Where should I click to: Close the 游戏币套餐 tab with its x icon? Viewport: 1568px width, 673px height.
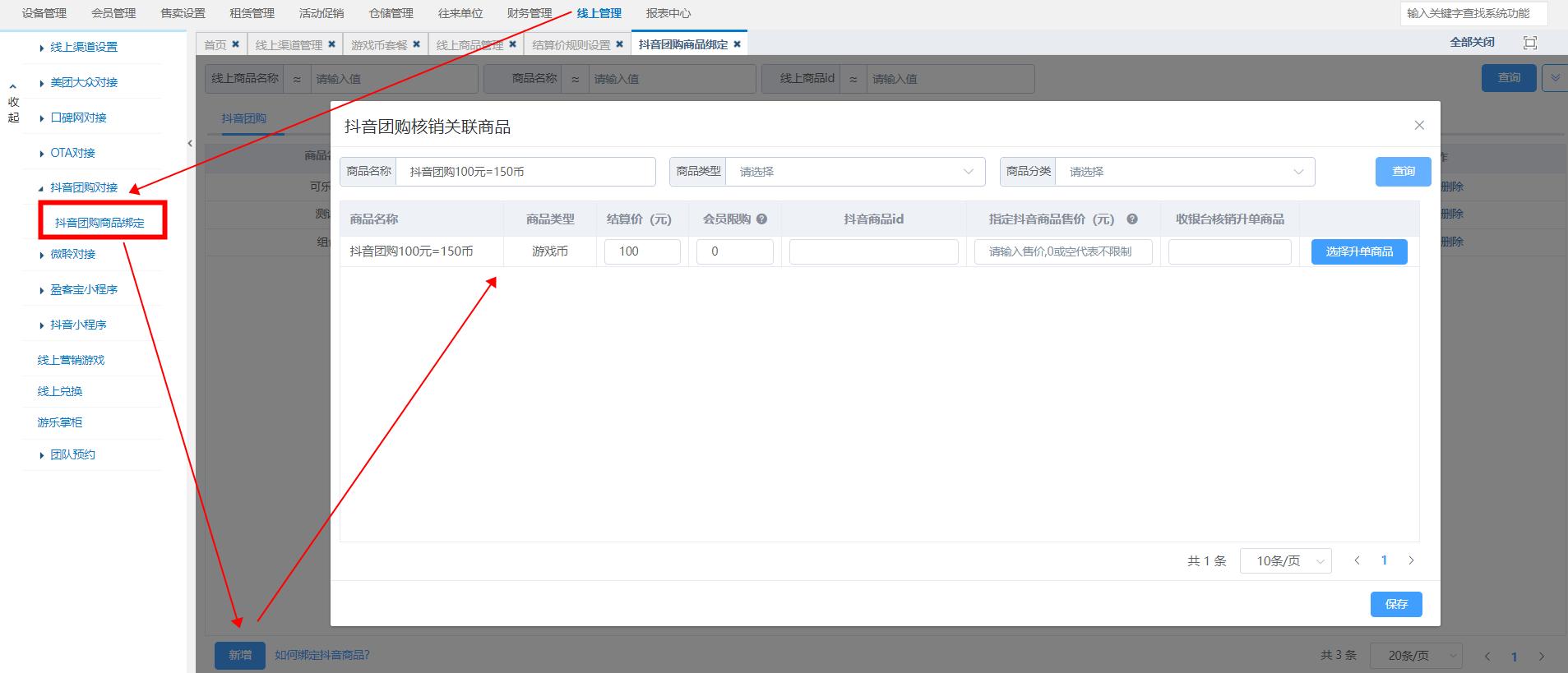point(417,44)
